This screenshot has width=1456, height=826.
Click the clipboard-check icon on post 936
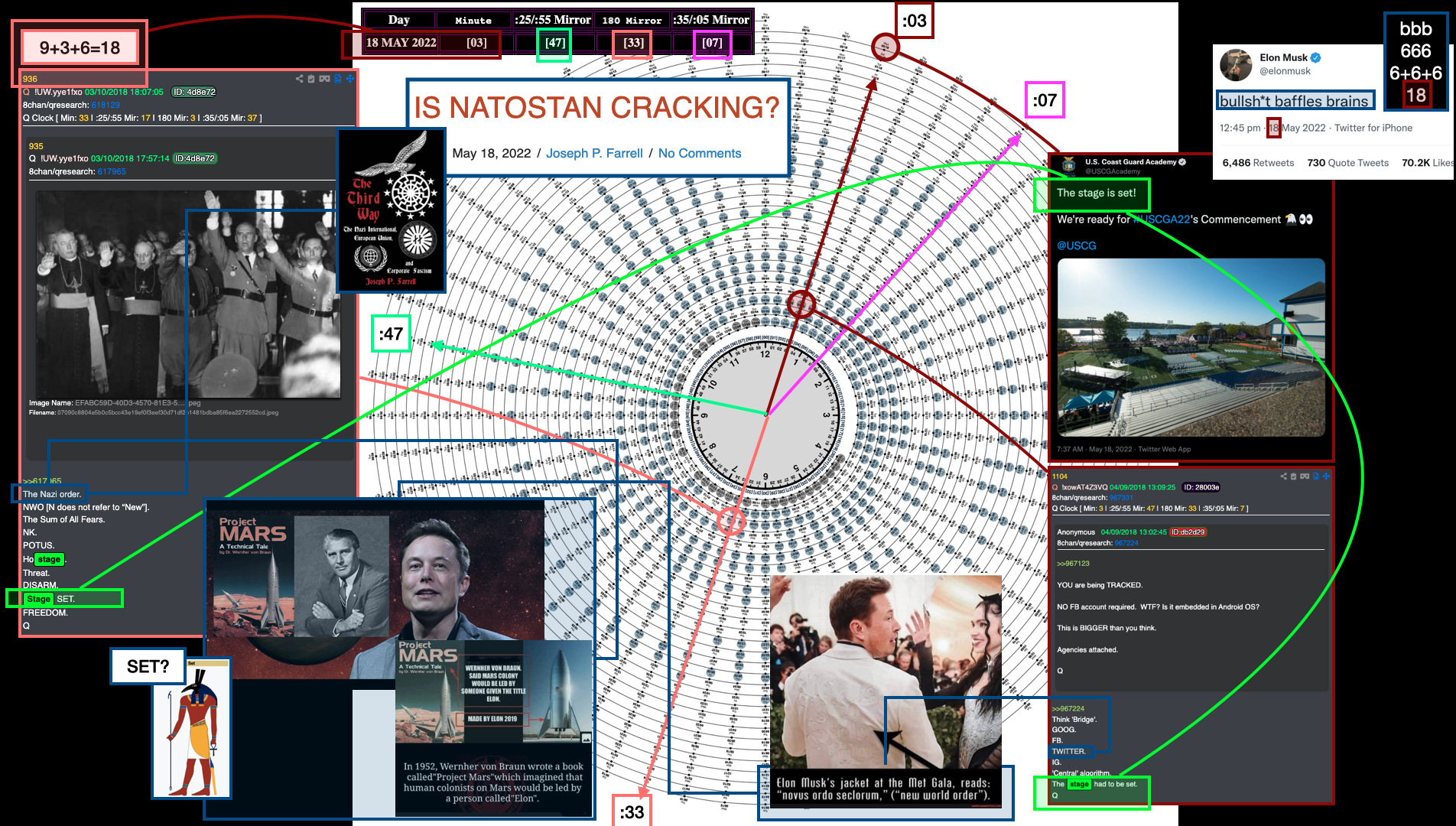[311, 79]
